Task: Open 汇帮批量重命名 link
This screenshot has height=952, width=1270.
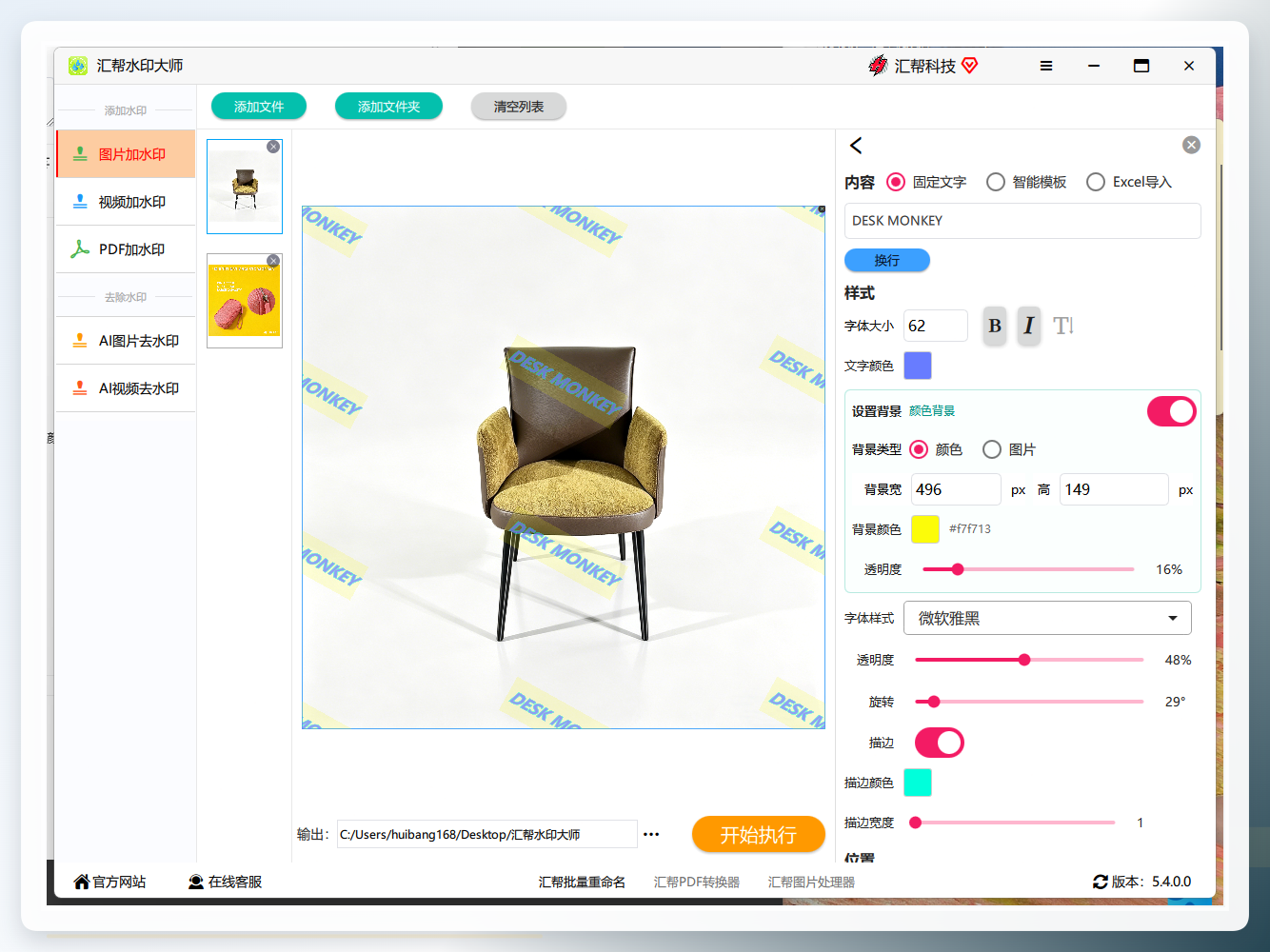Action: click(582, 883)
